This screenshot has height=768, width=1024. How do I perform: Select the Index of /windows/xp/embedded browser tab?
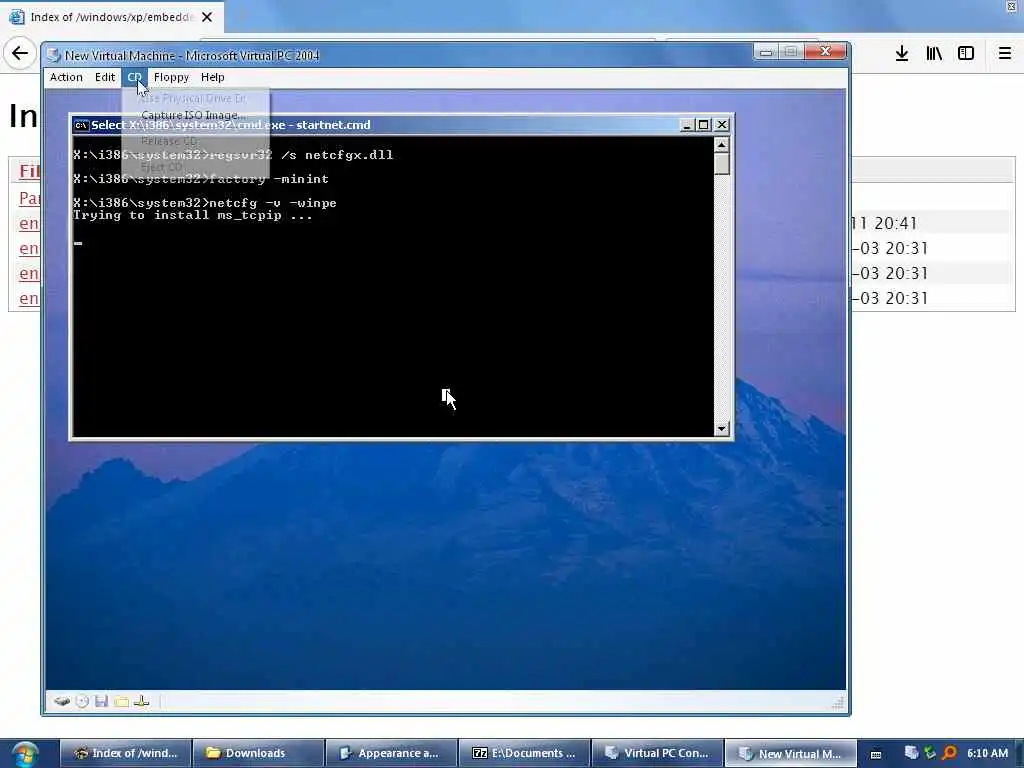112,17
